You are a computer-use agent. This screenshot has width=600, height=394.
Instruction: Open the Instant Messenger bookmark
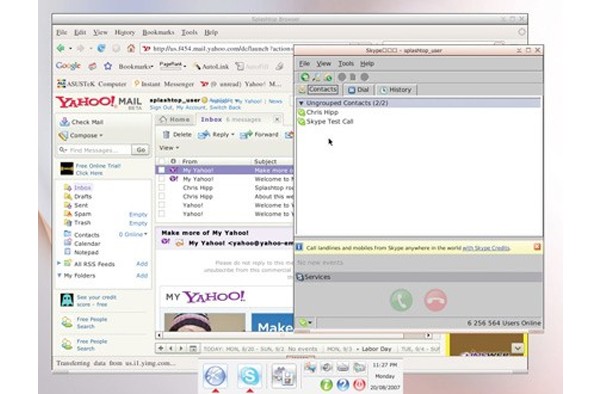click(x=164, y=84)
